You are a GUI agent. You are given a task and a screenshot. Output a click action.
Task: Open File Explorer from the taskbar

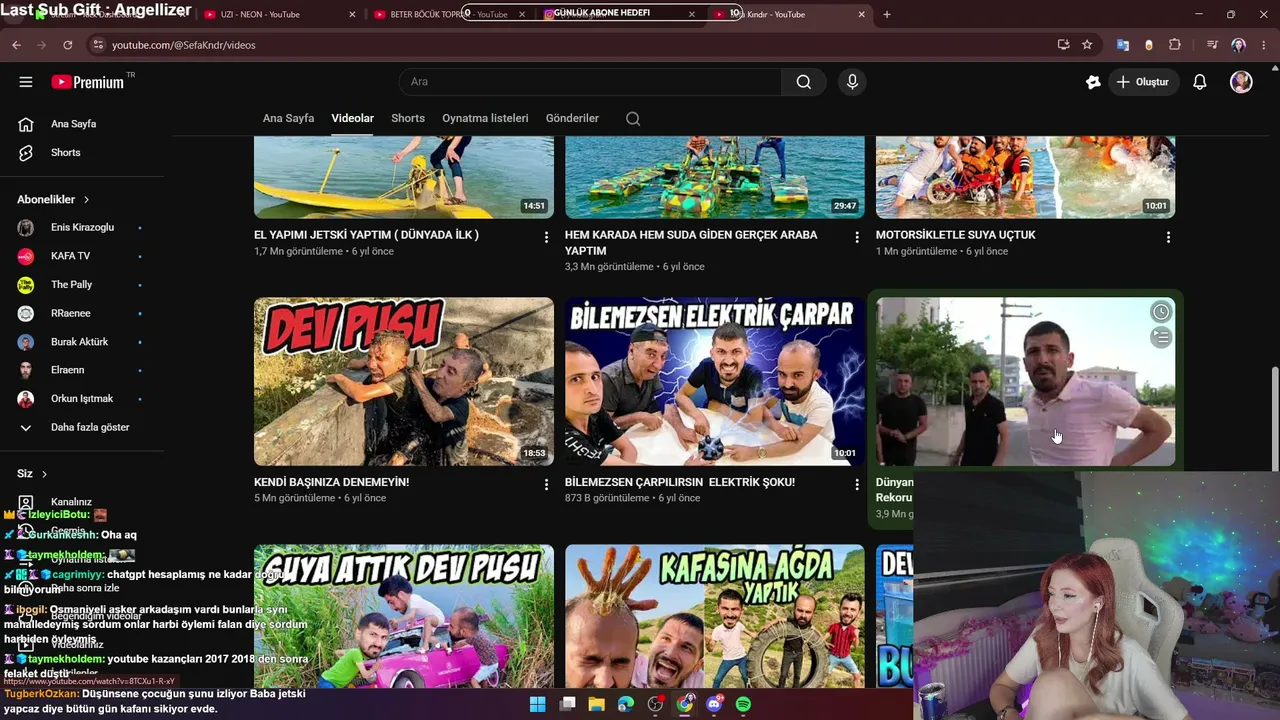(x=597, y=704)
